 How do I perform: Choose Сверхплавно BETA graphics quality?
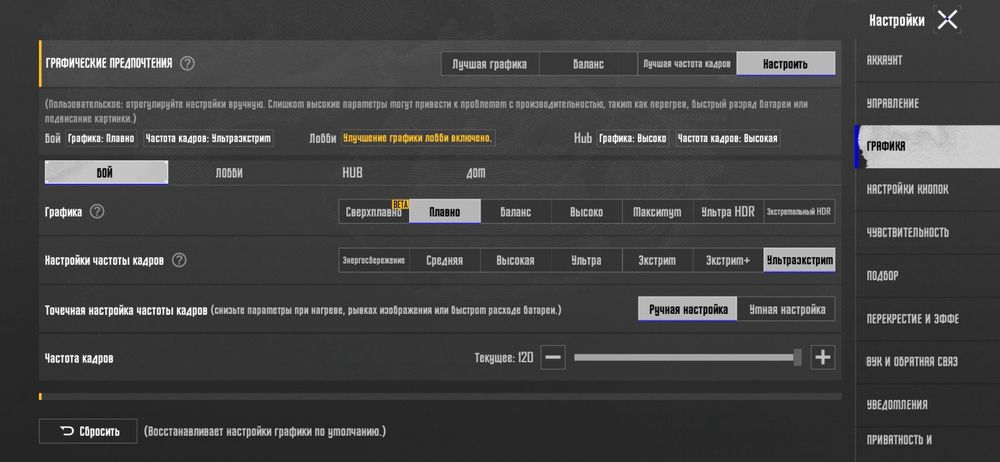coord(374,211)
